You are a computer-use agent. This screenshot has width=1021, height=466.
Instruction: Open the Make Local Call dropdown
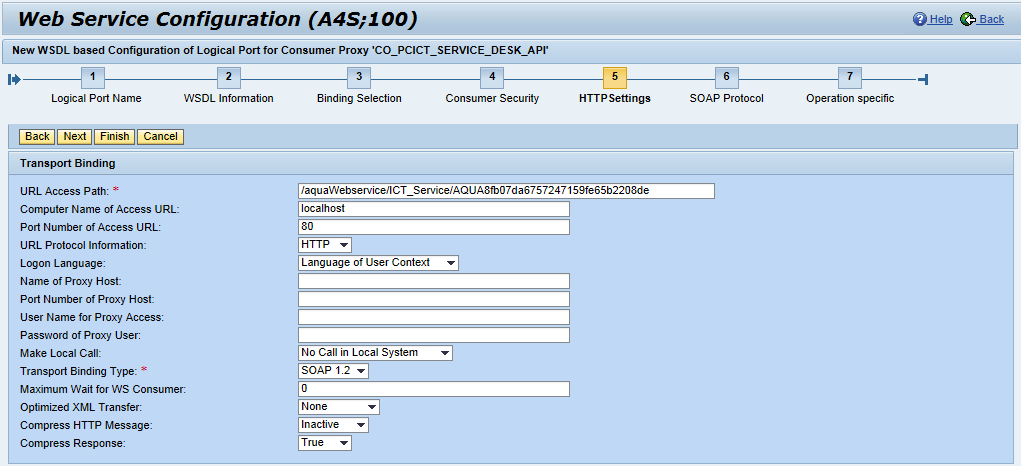pyautogui.click(x=375, y=353)
